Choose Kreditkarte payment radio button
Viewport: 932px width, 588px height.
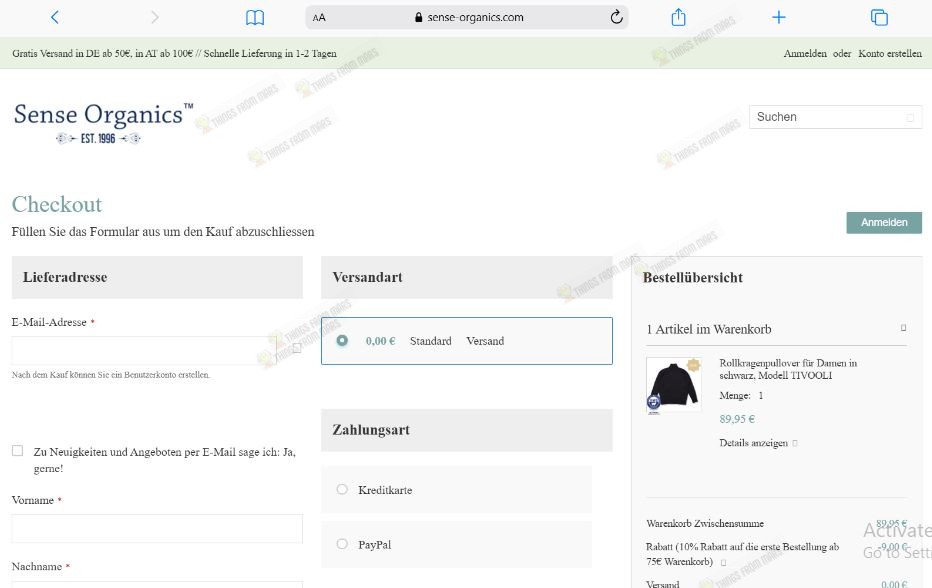click(342, 489)
